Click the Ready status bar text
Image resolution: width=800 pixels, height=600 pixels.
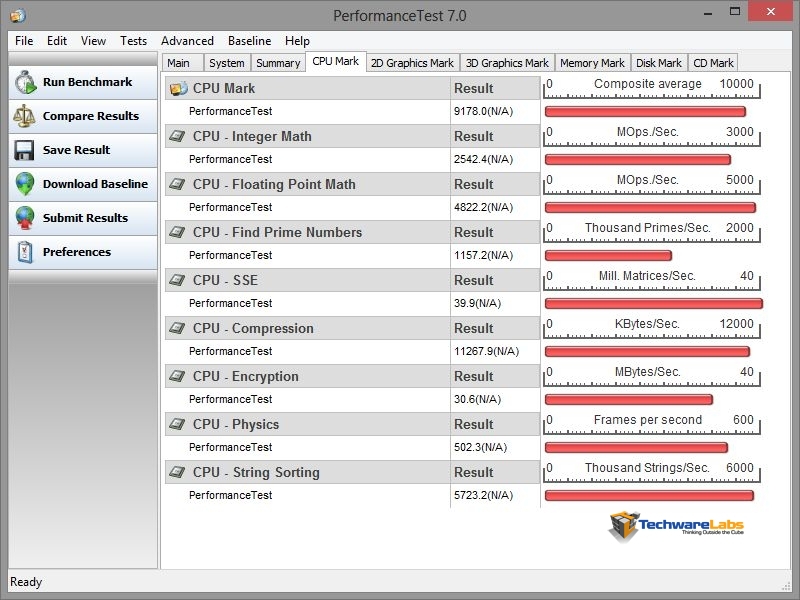click(x=26, y=582)
